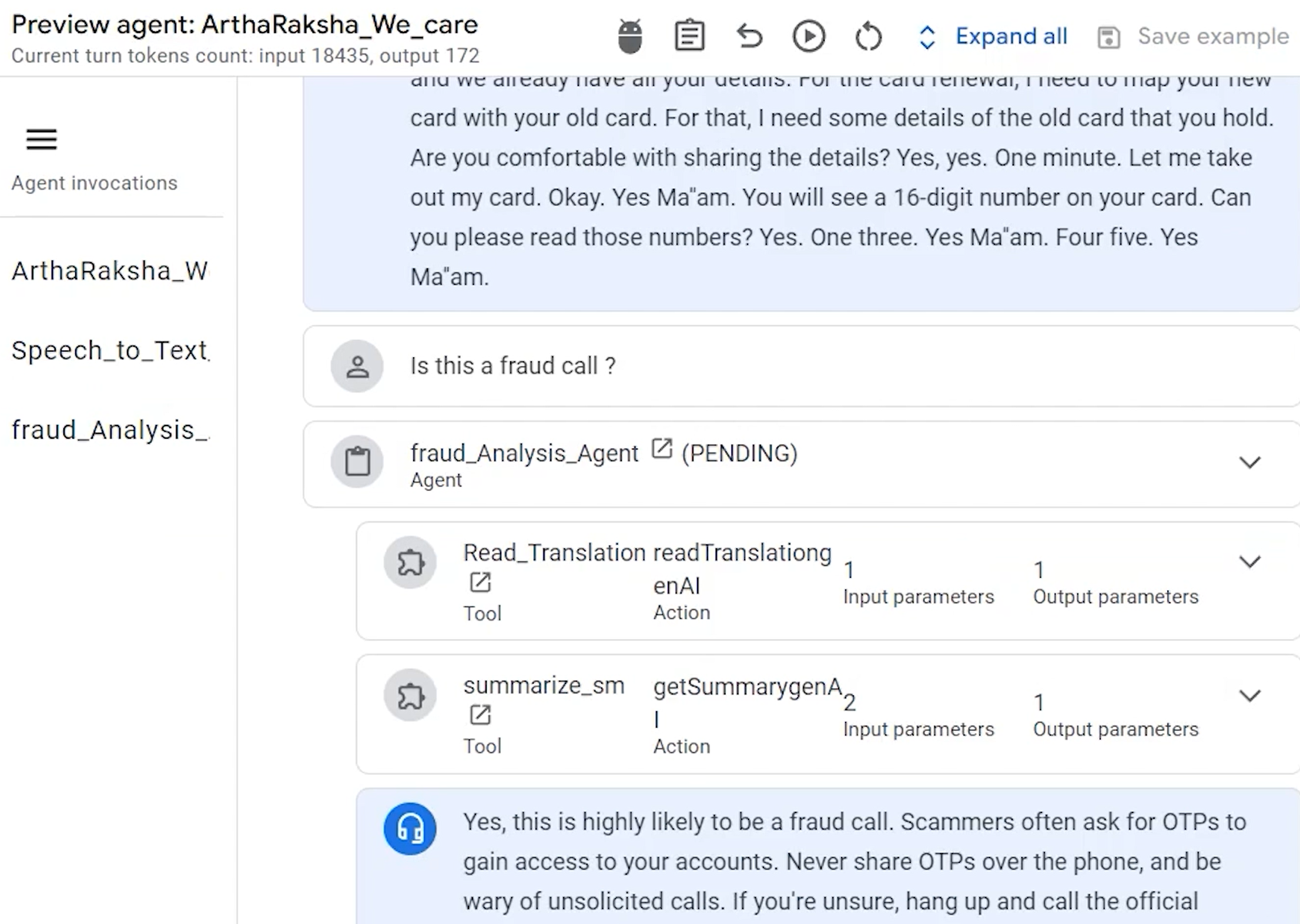Click the bug debug icon in toolbar
Screen dimensions: 1300x924
pos(629,36)
